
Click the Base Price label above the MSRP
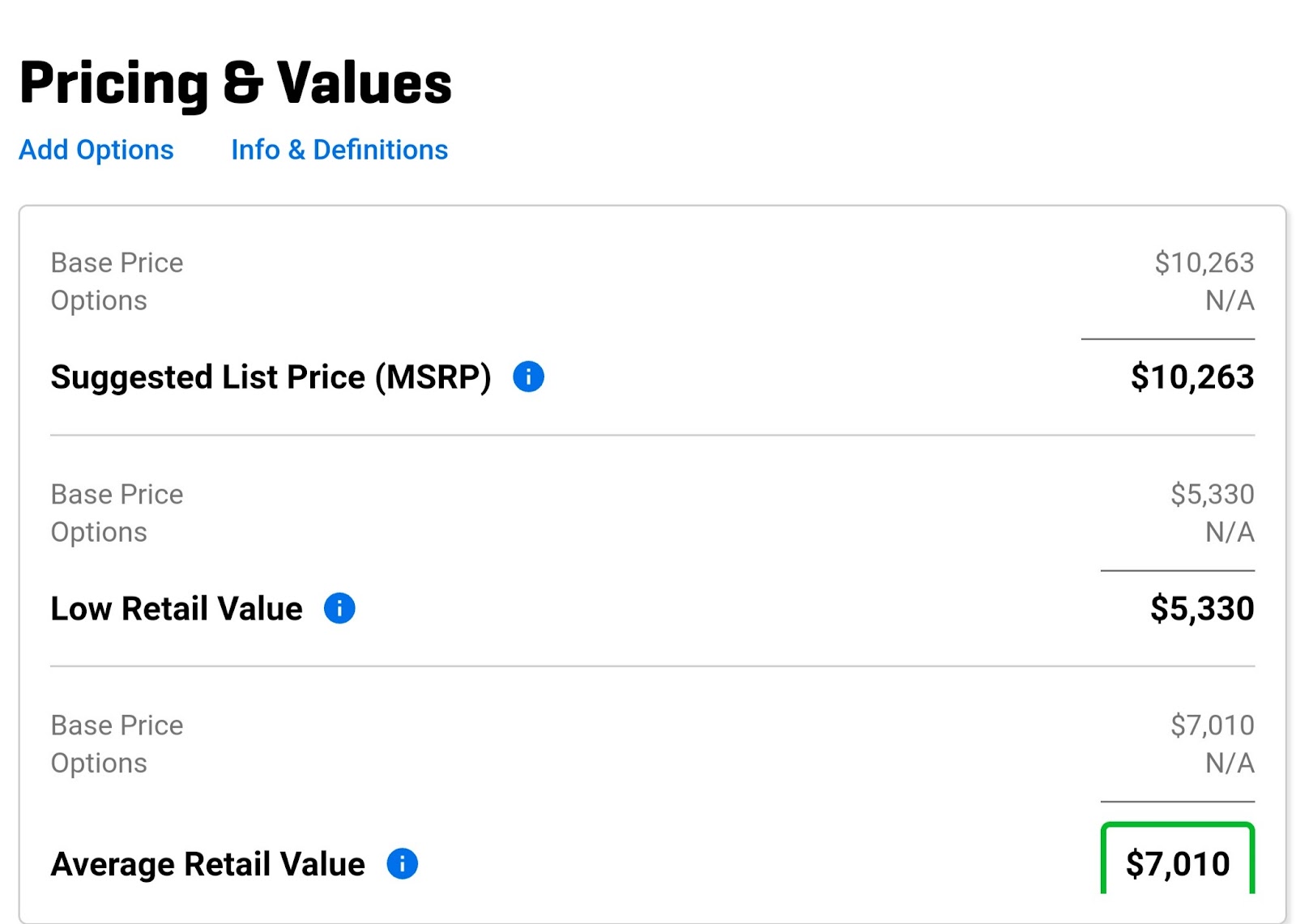point(117,263)
